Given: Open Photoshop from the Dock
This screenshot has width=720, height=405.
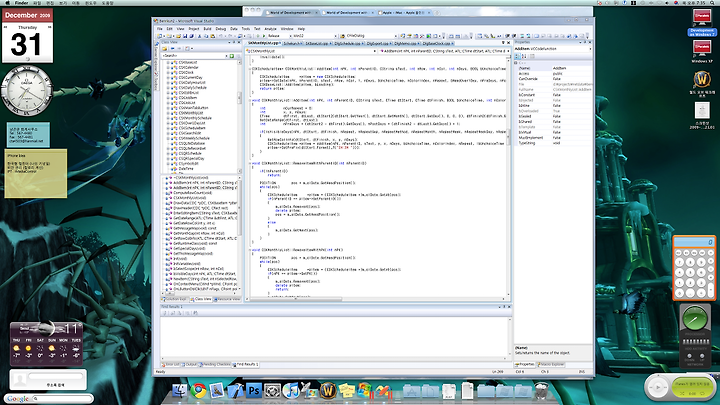Looking at the screenshot, I should pos(253,390).
